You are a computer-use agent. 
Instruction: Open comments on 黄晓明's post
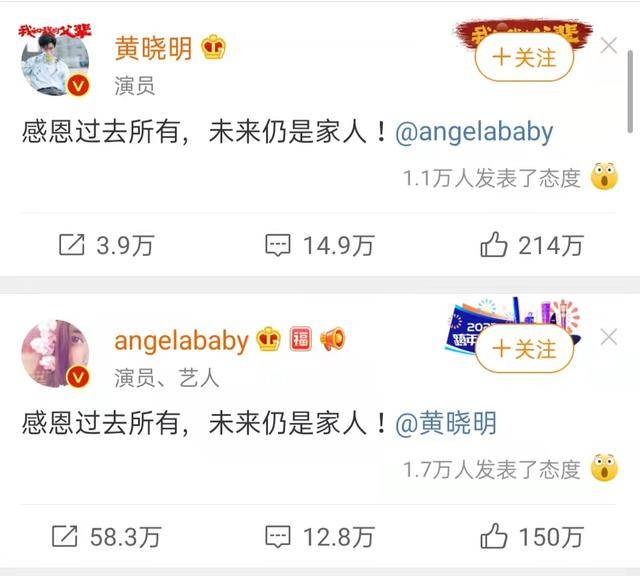point(278,245)
